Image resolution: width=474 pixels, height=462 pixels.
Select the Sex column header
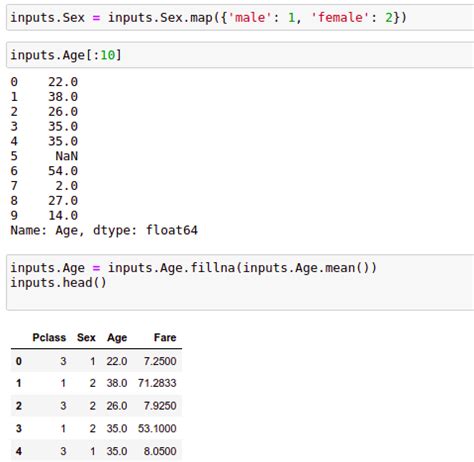(86, 337)
